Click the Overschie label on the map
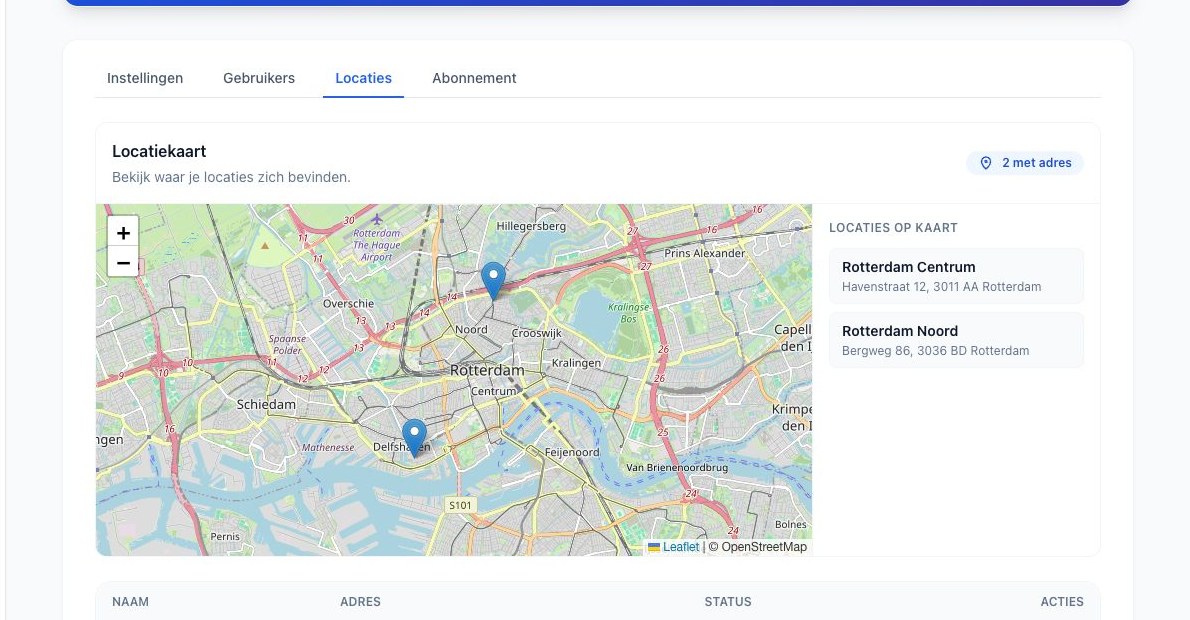1190x620 pixels. click(348, 304)
